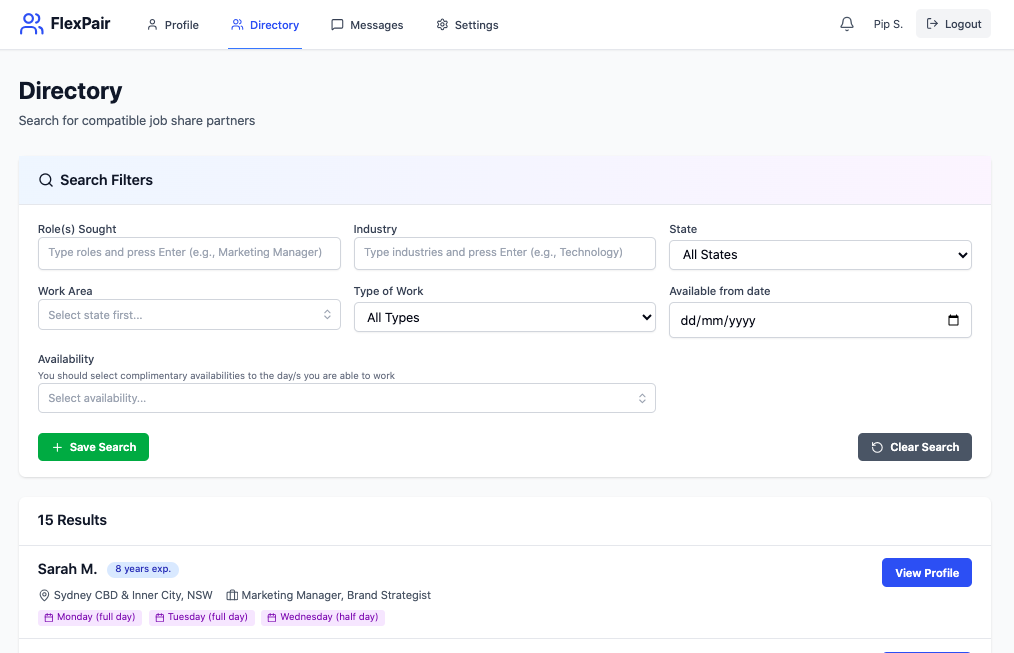The image size is (1014, 653).
Task: Select the Tuesday (full day) tag
Action: 201,617
